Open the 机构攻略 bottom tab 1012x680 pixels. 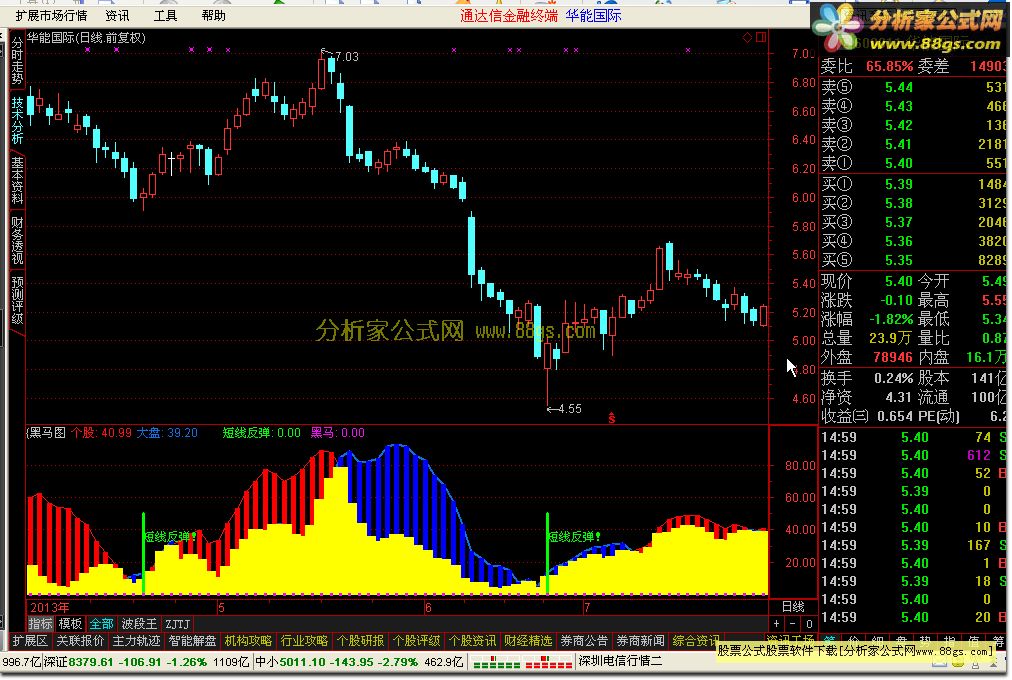(x=248, y=641)
